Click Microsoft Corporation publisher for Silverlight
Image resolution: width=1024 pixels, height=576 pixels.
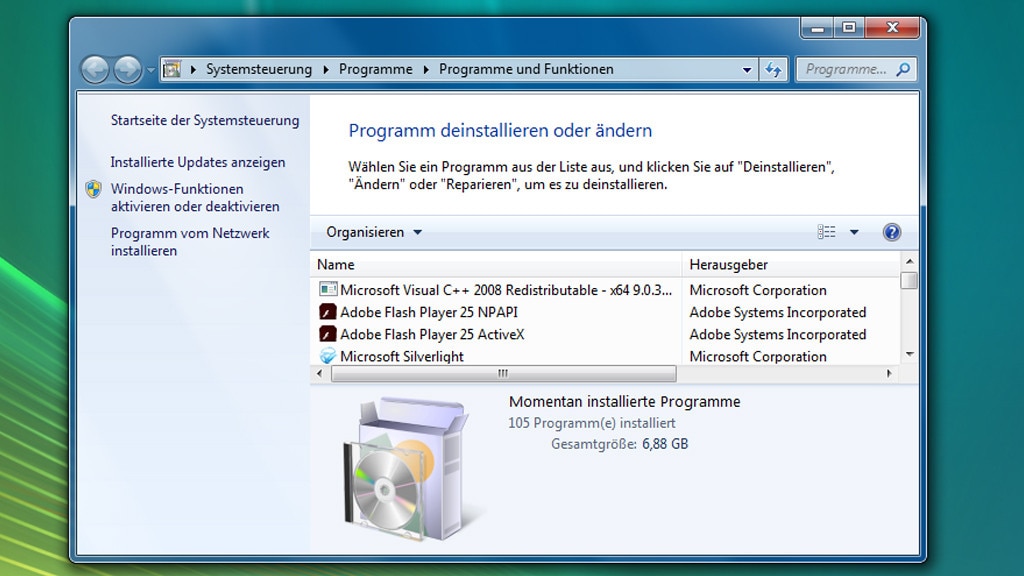(x=758, y=357)
